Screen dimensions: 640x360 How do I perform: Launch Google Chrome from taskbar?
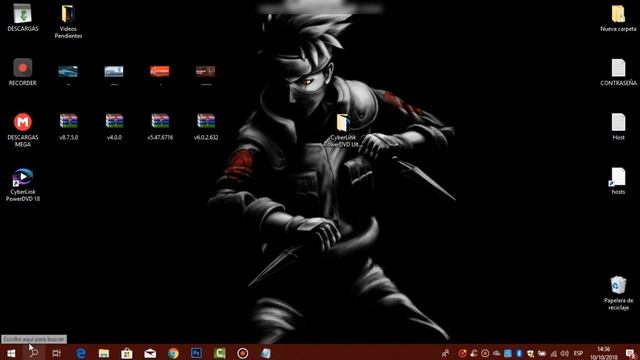tap(173, 353)
